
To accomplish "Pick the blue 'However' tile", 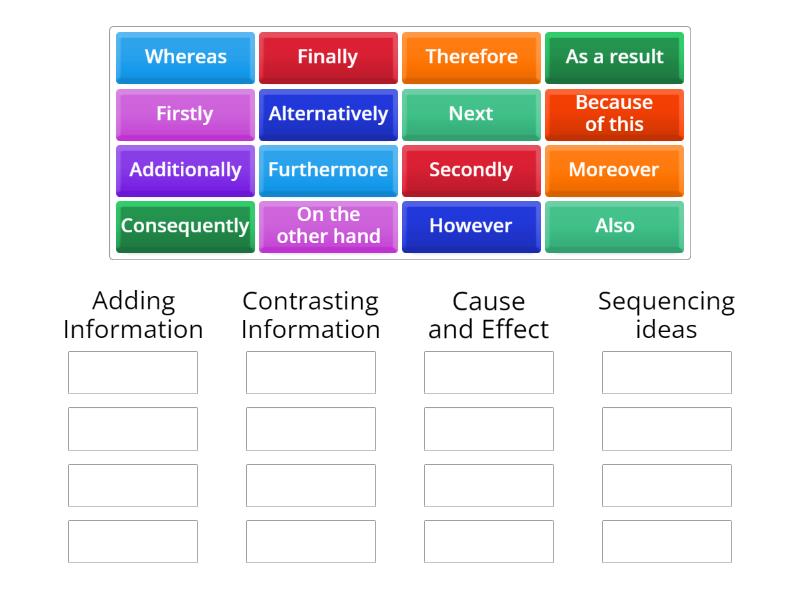I will point(471,226).
